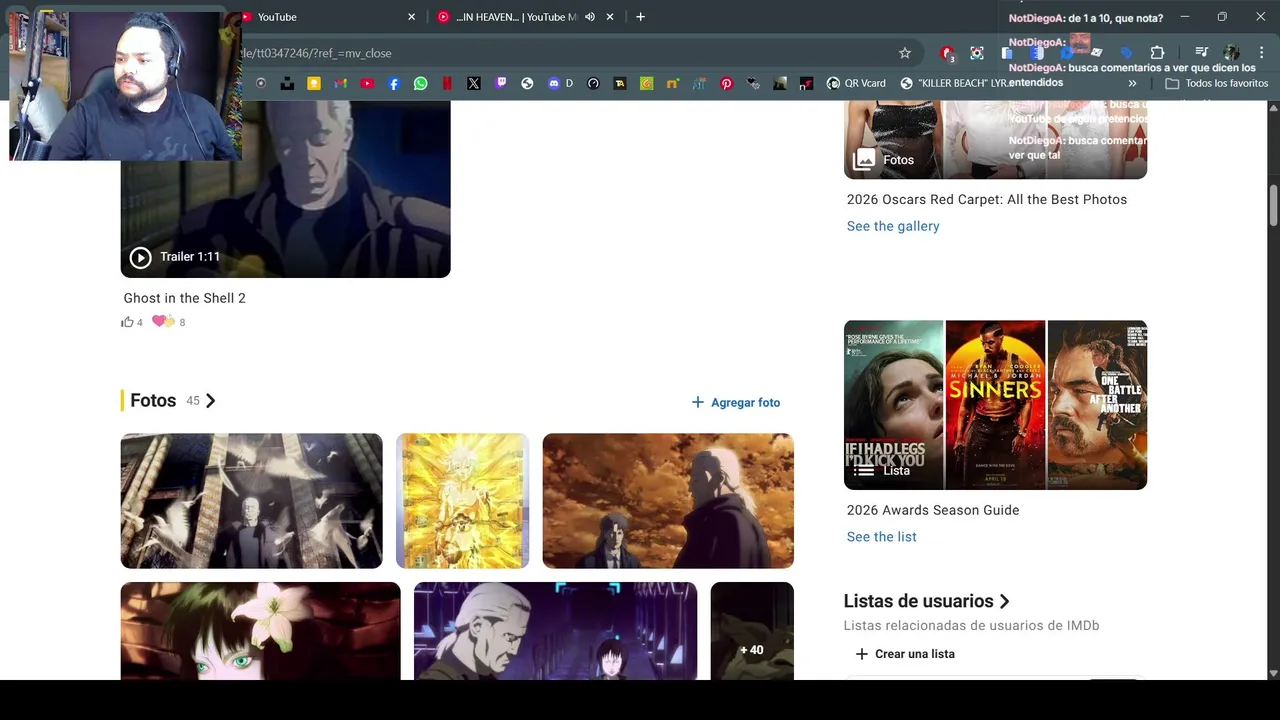
Task: Open the YouTube bookmark icon in bookmarks bar
Action: 367,84
